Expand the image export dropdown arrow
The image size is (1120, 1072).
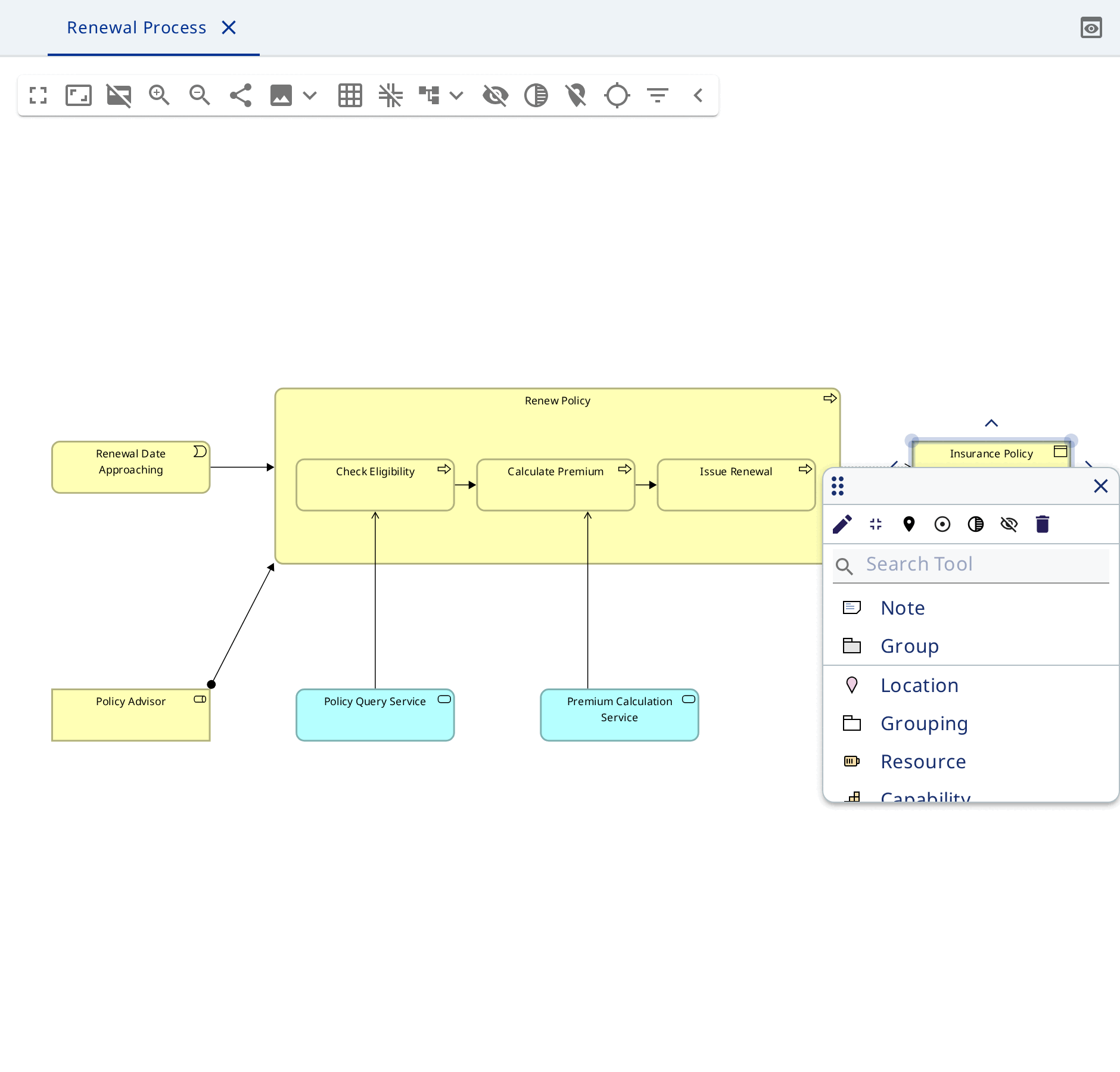click(310, 95)
